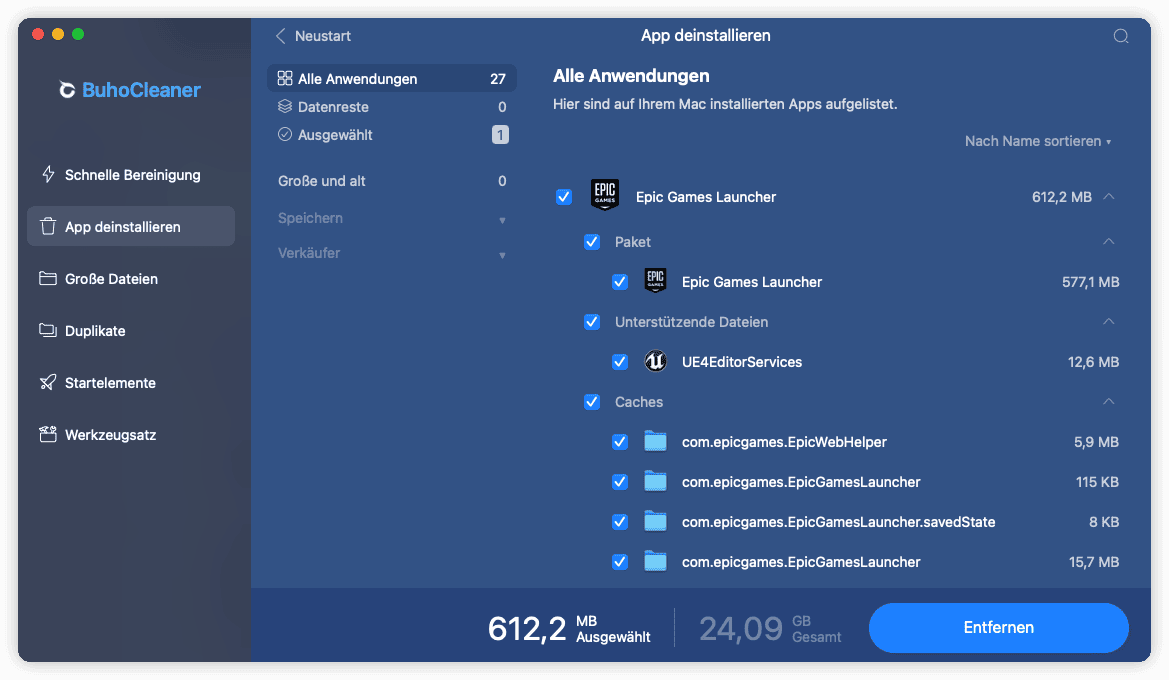Image resolution: width=1169 pixels, height=680 pixels.
Task: Click the Duplikate folders icon
Action: [x=48, y=330]
